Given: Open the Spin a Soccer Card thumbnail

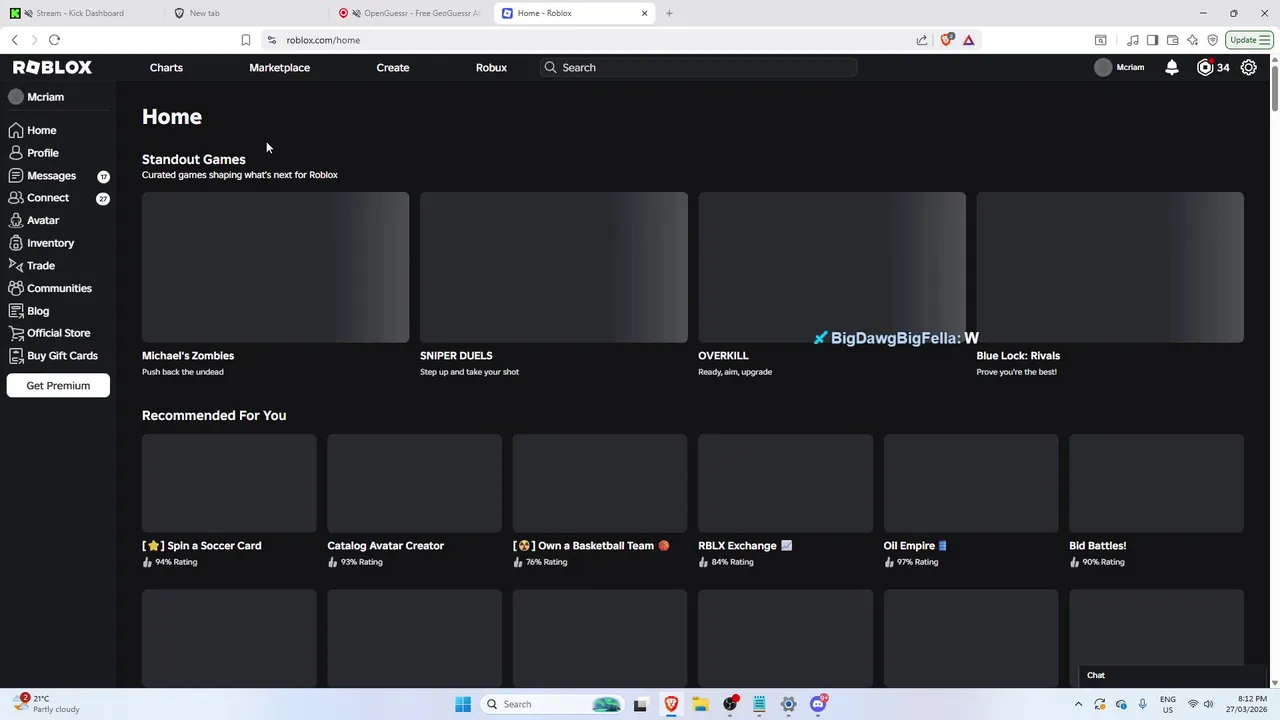Looking at the screenshot, I should [229, 483].
